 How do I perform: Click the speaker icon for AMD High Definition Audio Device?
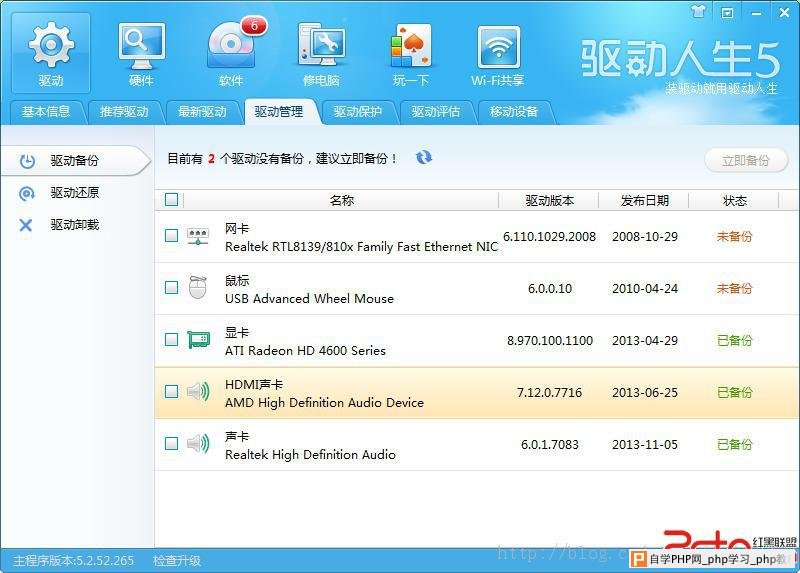[198, 391]
